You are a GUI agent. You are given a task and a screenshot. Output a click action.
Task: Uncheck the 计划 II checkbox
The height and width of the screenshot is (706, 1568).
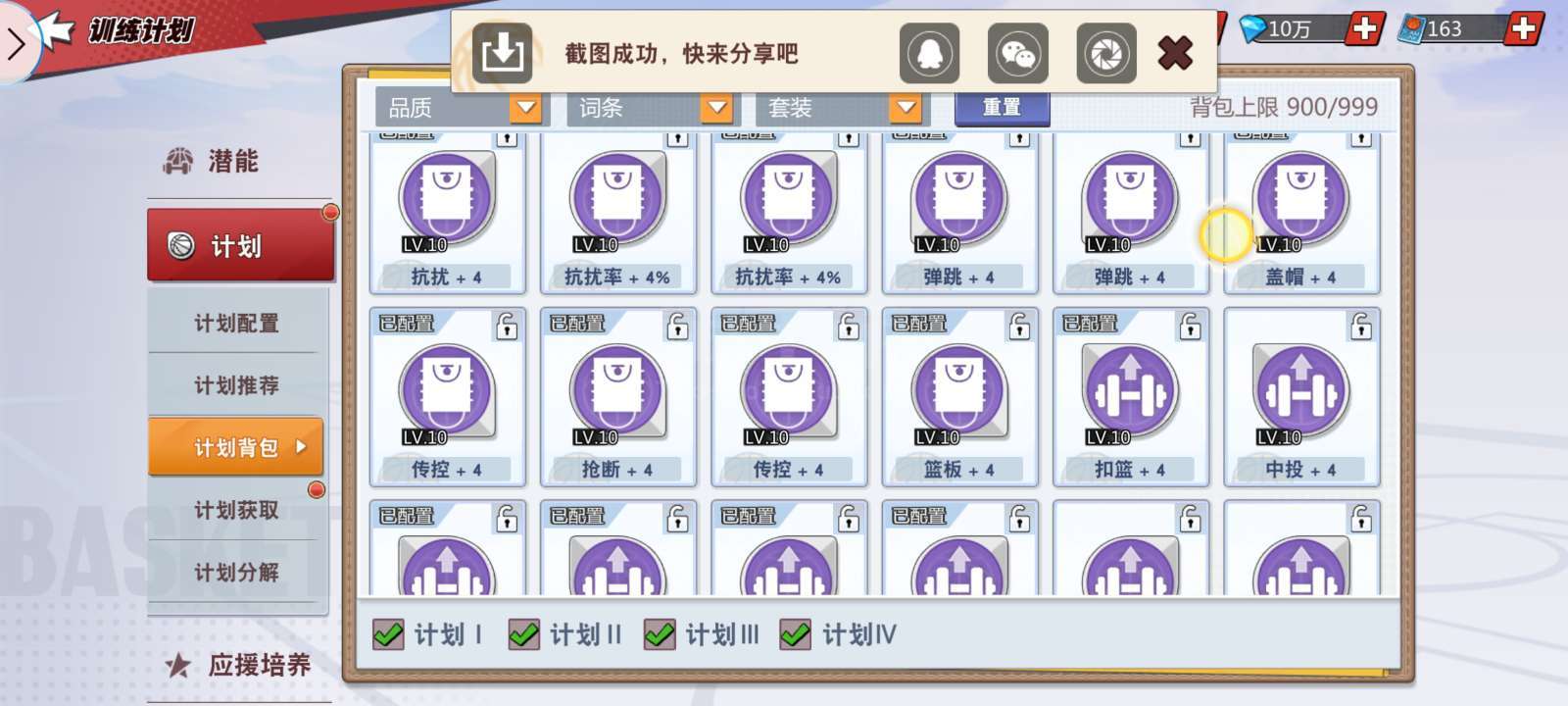point(523,635)
